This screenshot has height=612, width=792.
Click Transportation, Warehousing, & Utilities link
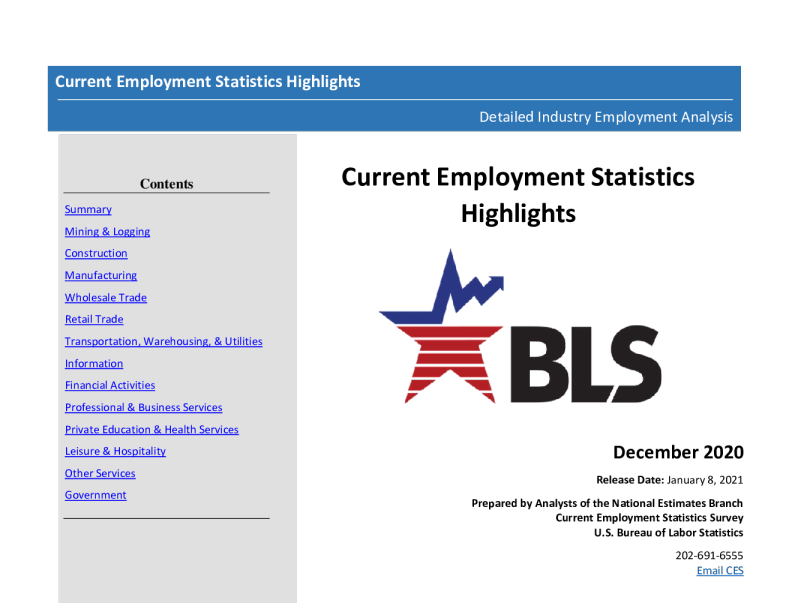[x=163, y=342]
